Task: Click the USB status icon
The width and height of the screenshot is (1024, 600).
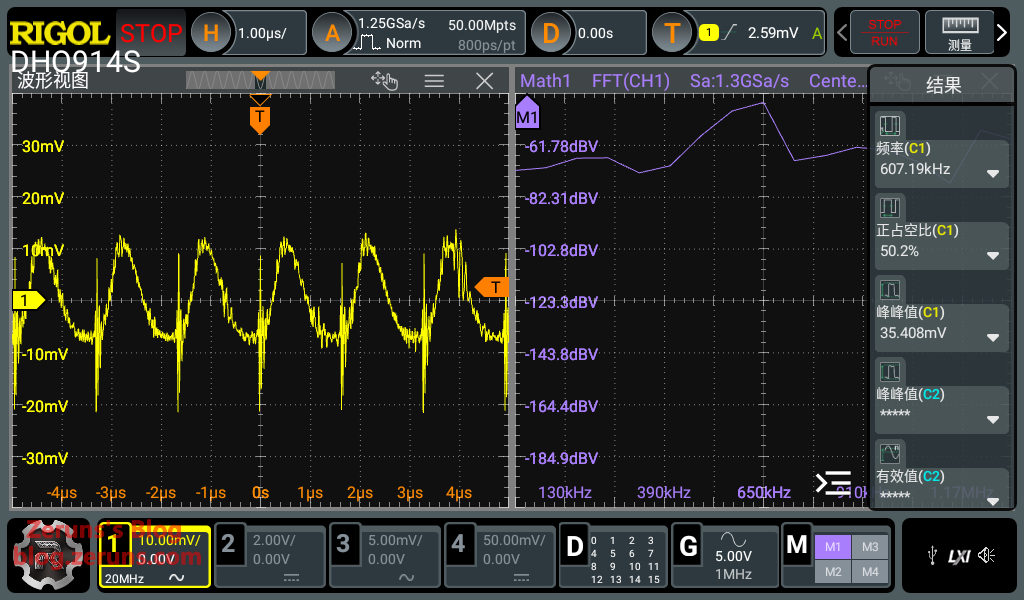Action: (932, 555)
